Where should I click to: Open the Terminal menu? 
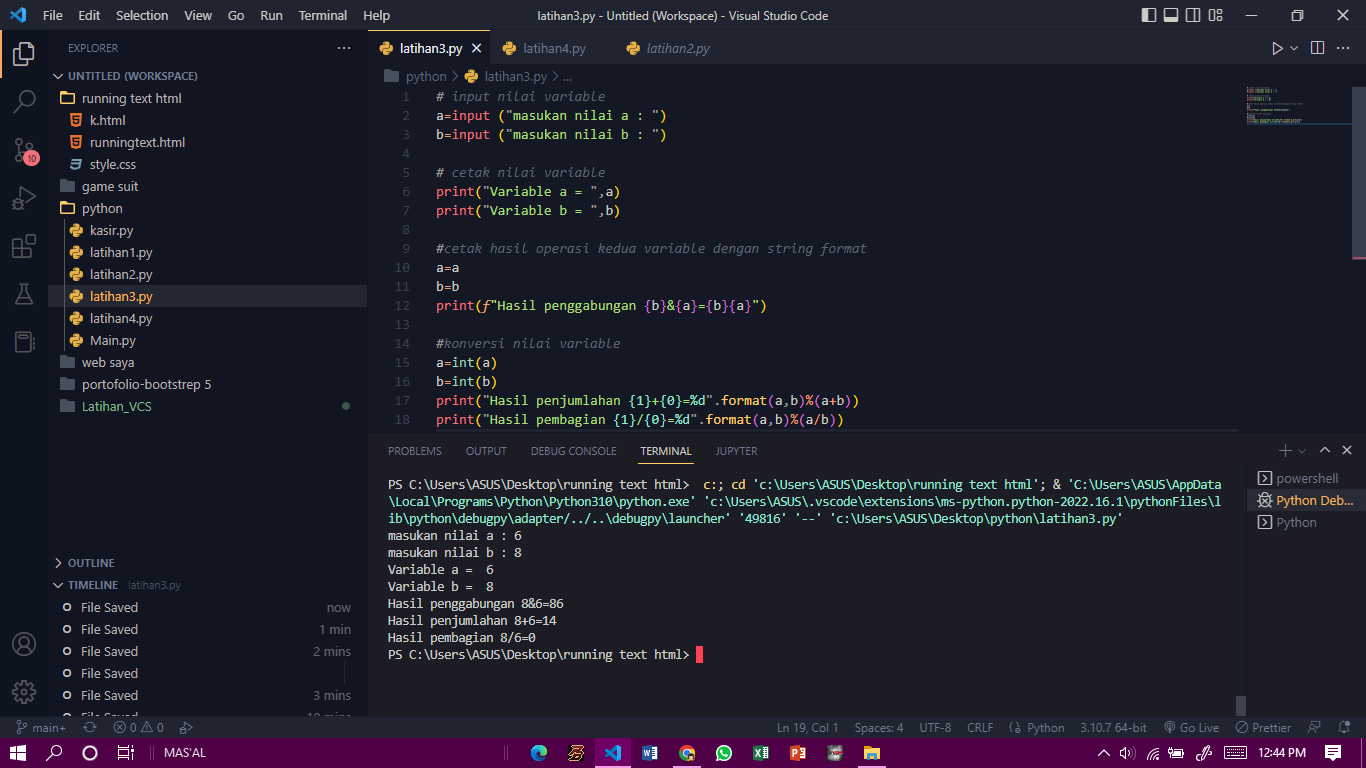pos(322,15)
